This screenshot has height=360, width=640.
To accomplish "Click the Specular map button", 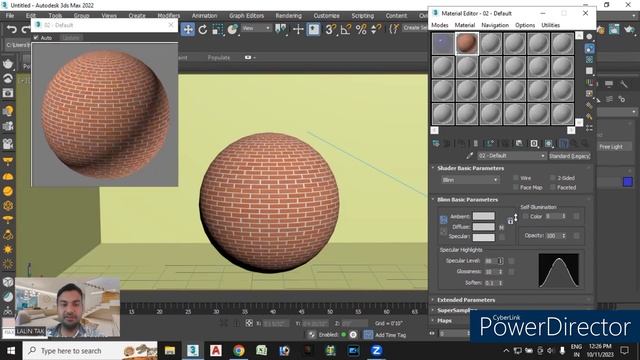I will (x=502, y=237).
